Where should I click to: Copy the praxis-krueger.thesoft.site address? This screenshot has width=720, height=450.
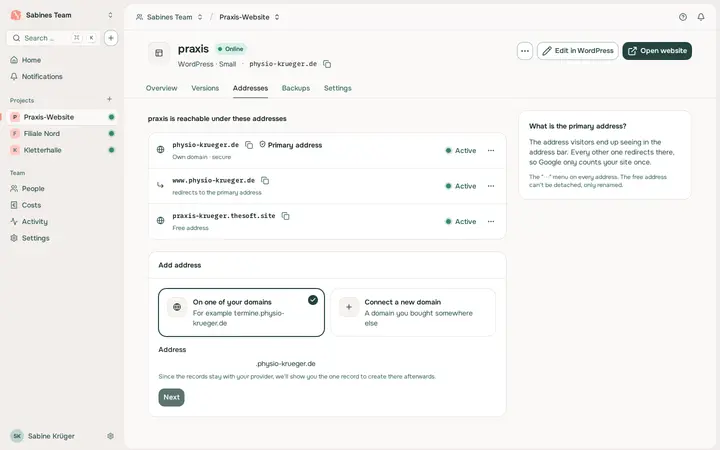(x=285, y=216)
